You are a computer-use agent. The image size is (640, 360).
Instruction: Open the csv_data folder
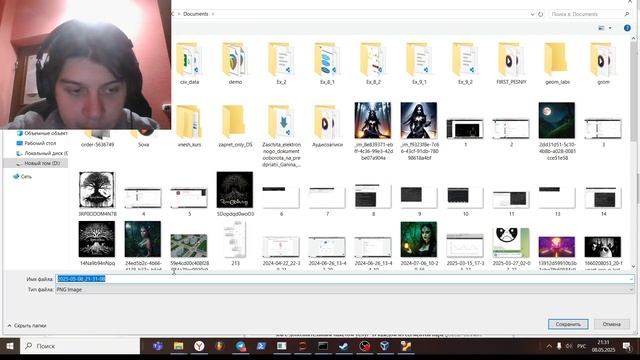tap(189, 63)
